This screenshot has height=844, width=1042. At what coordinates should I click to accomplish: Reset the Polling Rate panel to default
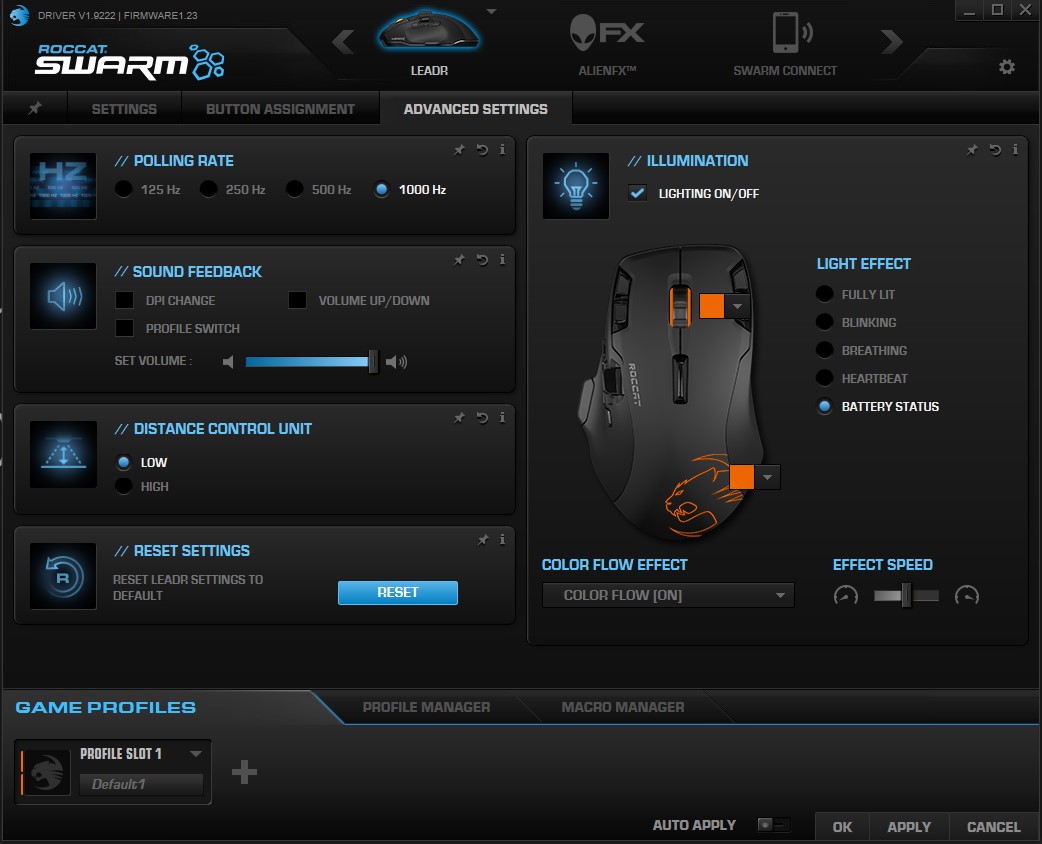point(482,150)
